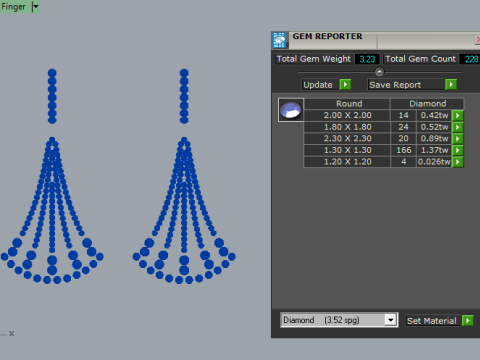Click the Gem Reporter panel icon
Image resolution: width=480 pixels, height=360 pixels.
[x=279, y=40]
